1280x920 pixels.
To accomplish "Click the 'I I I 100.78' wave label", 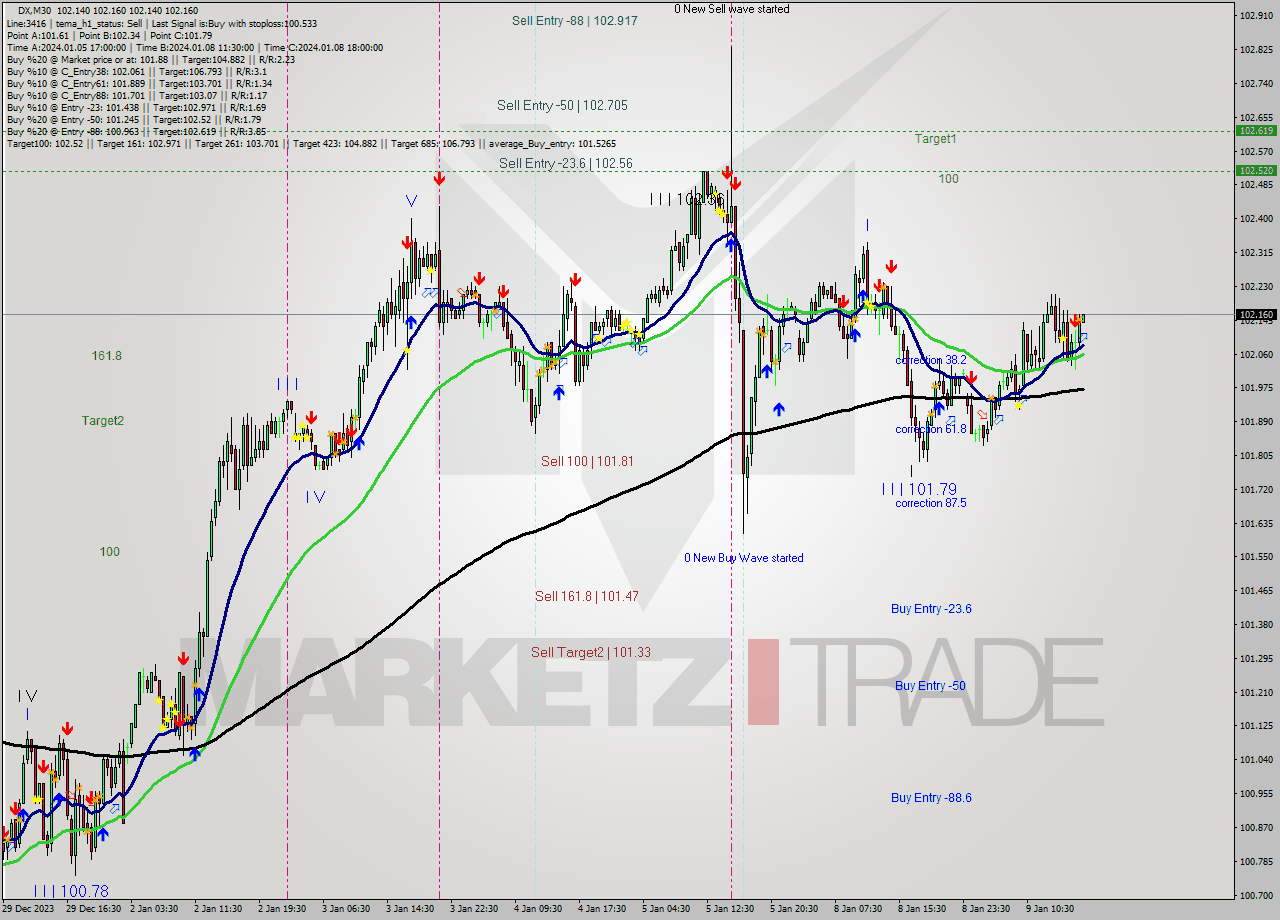I will 70,890.
